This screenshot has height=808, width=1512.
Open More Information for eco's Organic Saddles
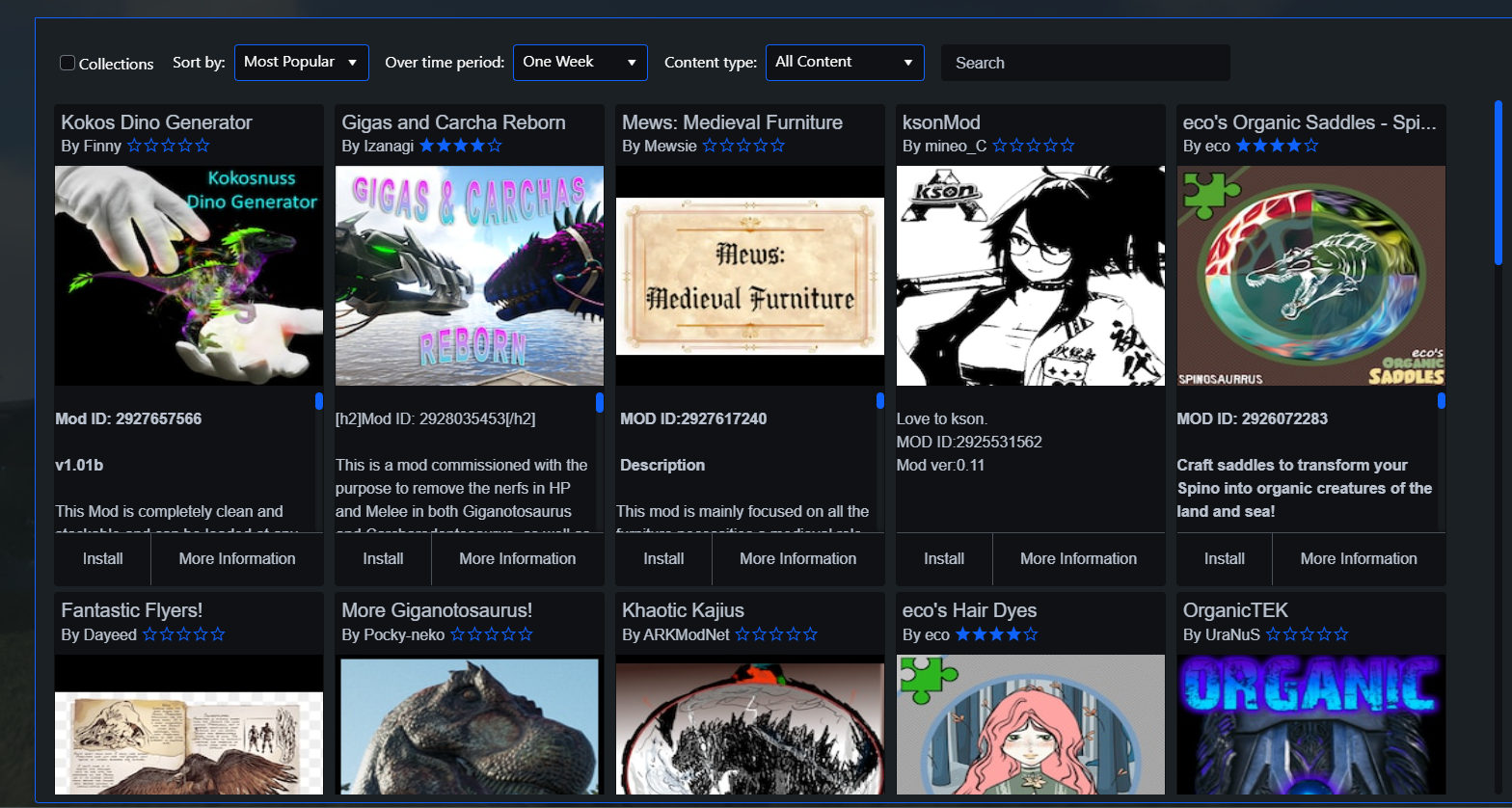pos(1359,559)
